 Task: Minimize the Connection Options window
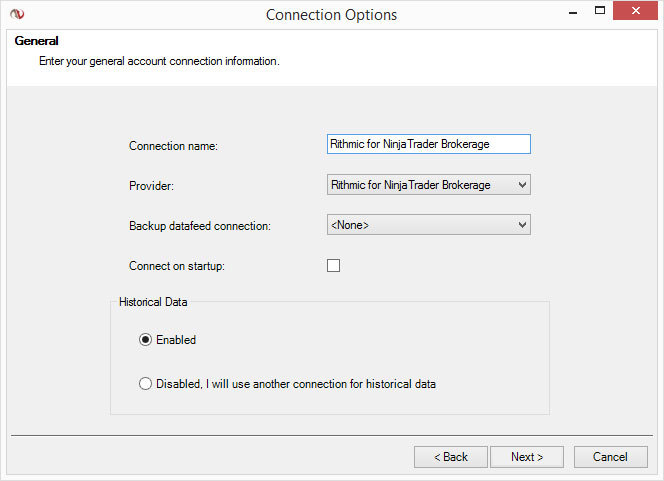tap(573, 13)
